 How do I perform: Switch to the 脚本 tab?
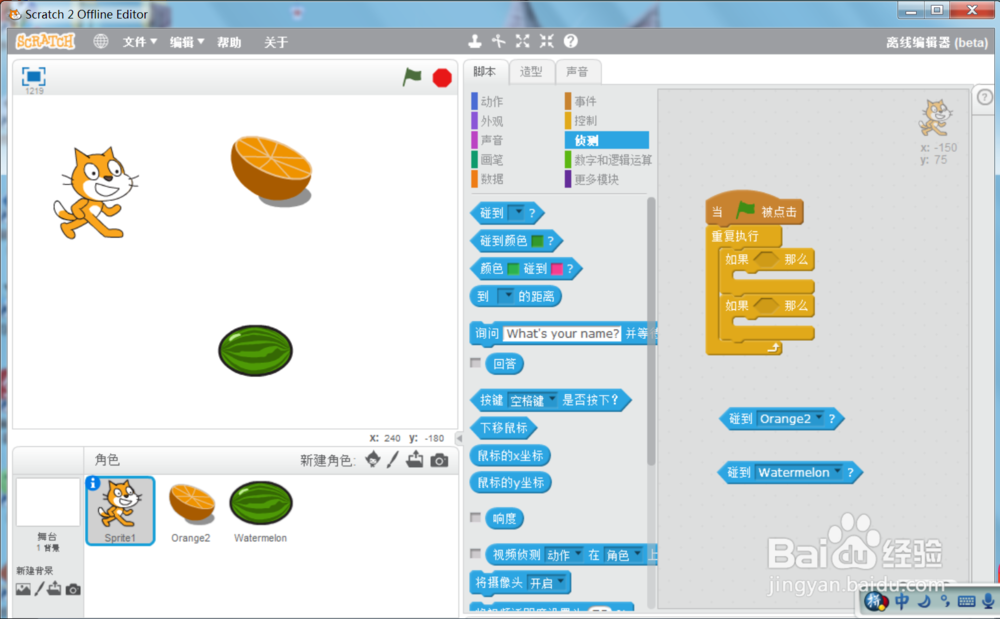click(x=485, y=71)
